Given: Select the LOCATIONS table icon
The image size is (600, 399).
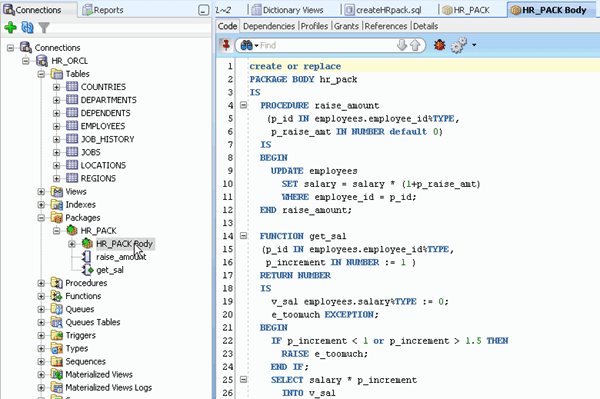Looking at the screenshot, I should (x=72, y=165).
